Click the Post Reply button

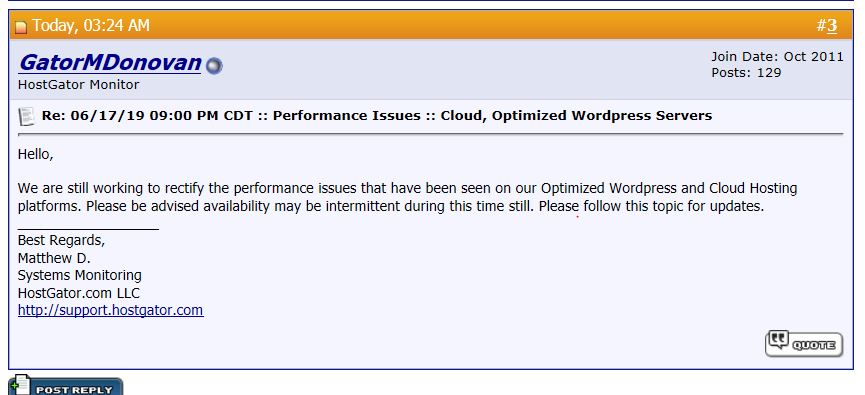click(x=66, y=385)
